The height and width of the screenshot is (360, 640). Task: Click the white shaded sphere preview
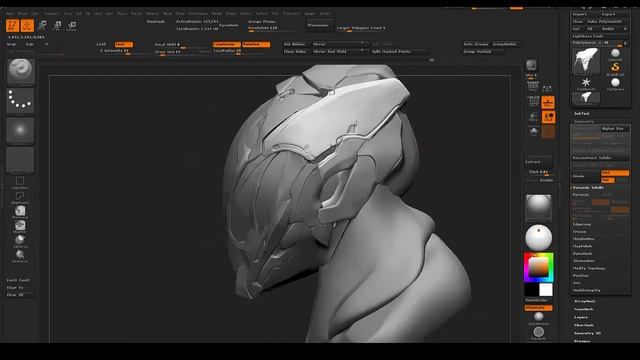click(x=538, y=237)
